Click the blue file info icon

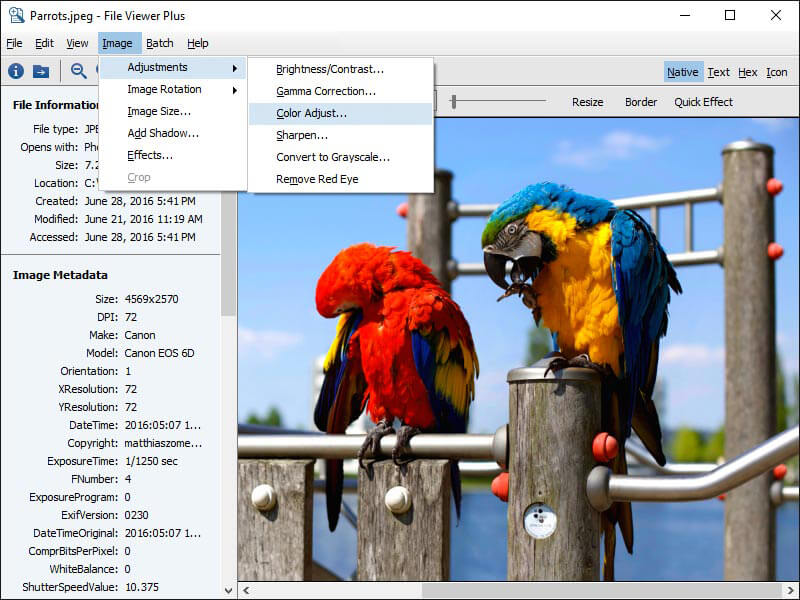16,71
